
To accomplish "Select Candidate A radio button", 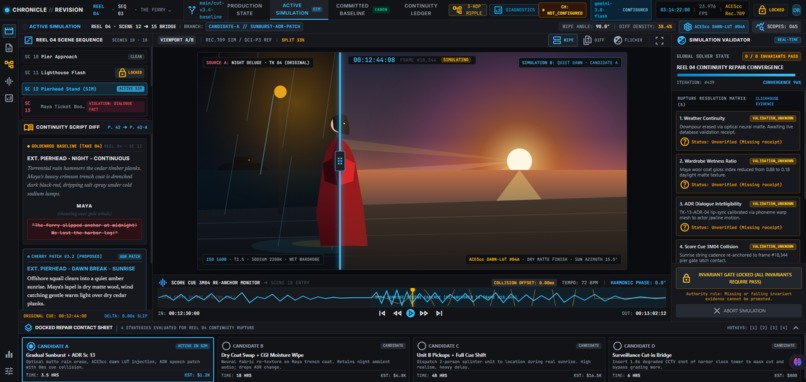I will (30, 346).
